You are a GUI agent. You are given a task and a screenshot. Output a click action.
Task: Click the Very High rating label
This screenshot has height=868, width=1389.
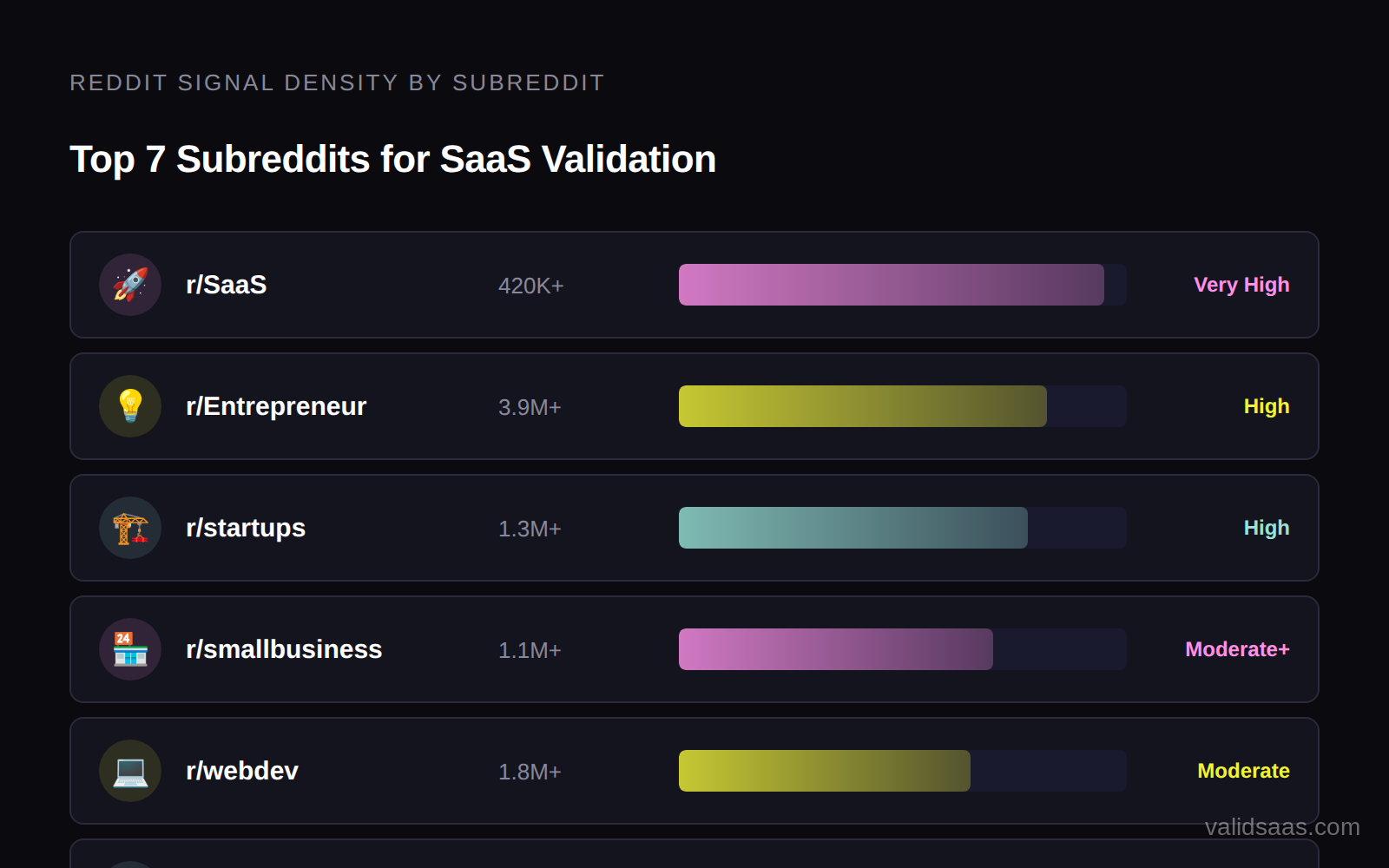pos(1241,285)
